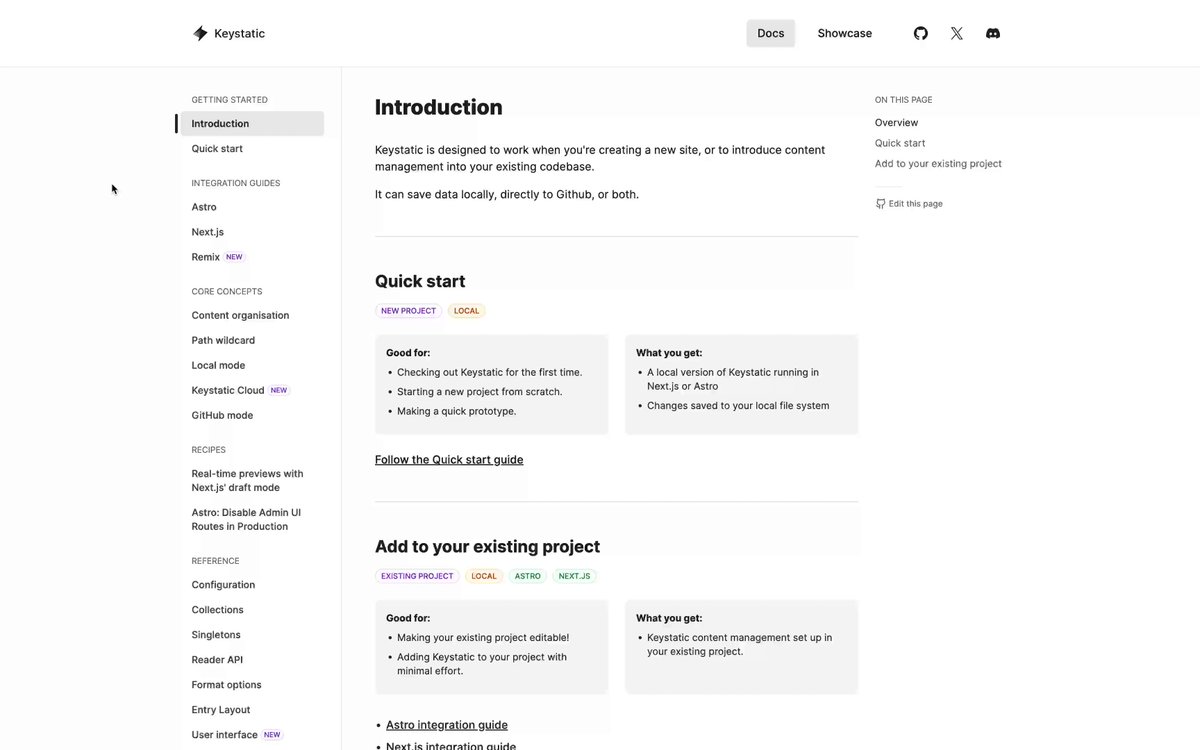Switch to the Docs tab

(771, 33)
